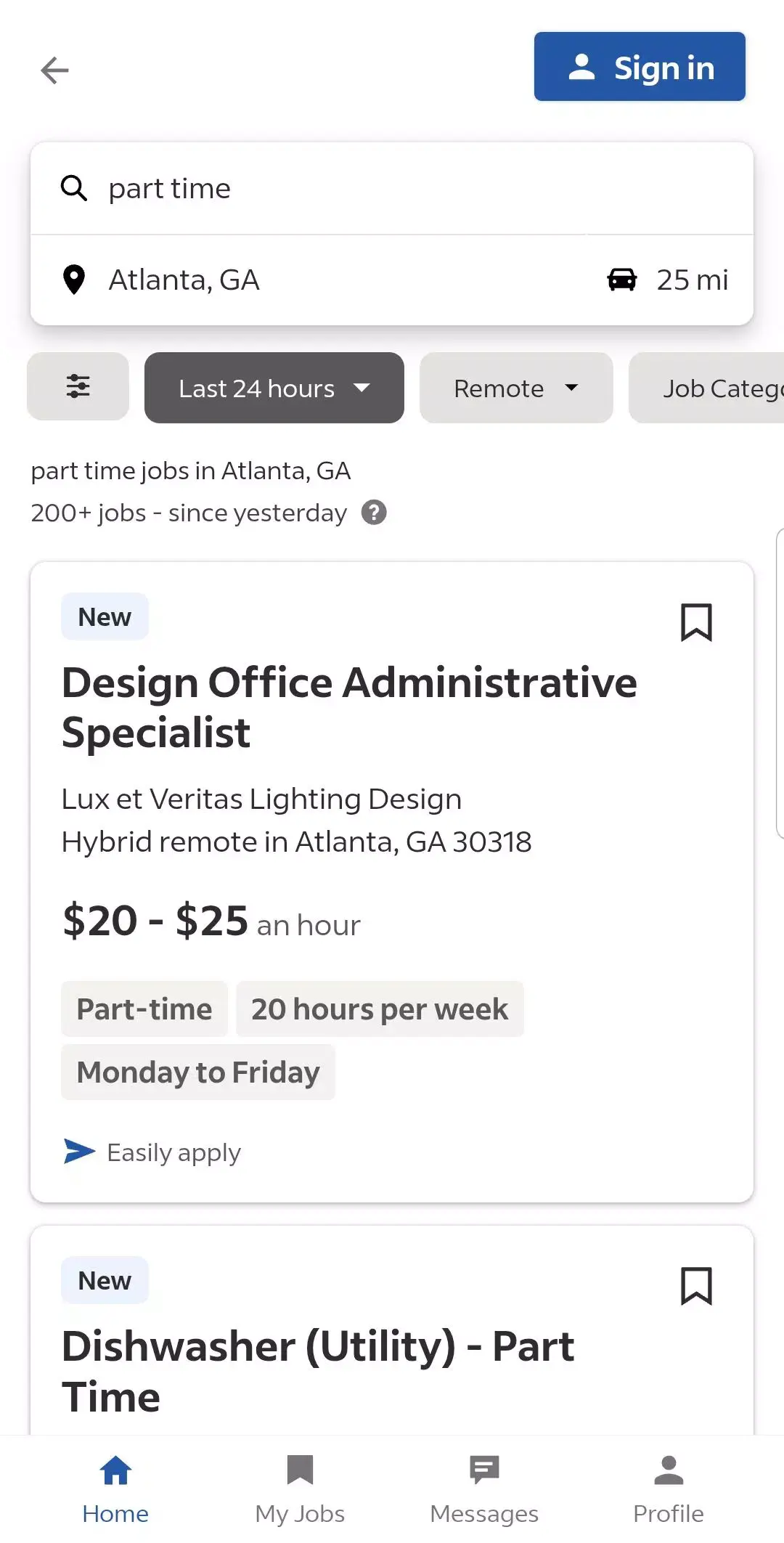Viewport: 784px width, 1543px height.
Task: Adjust the 25 mi distance radius
Action: (692, 280)
